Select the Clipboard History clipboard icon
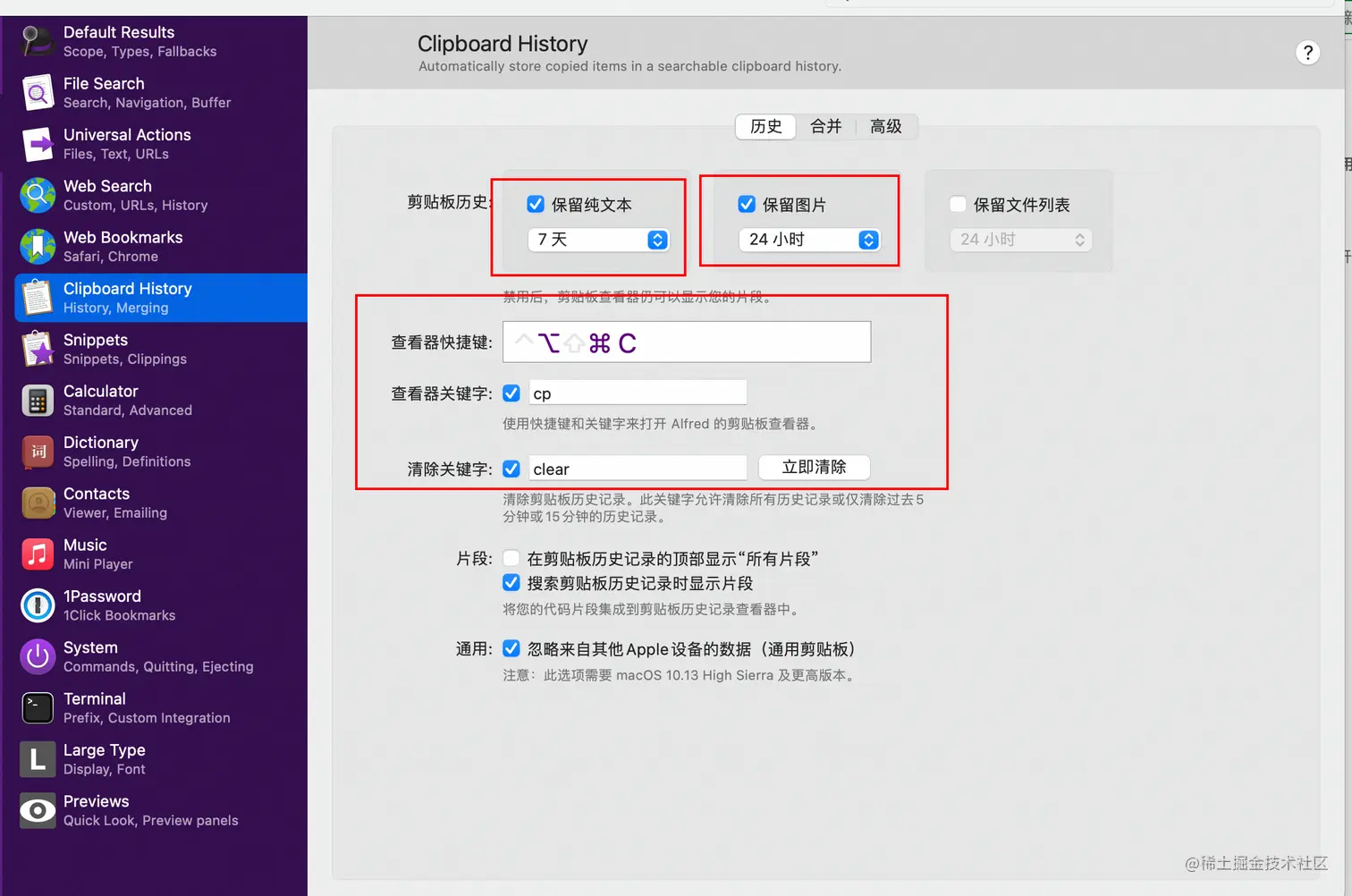This screenshot has width=1352, height=896. [38, 298]
